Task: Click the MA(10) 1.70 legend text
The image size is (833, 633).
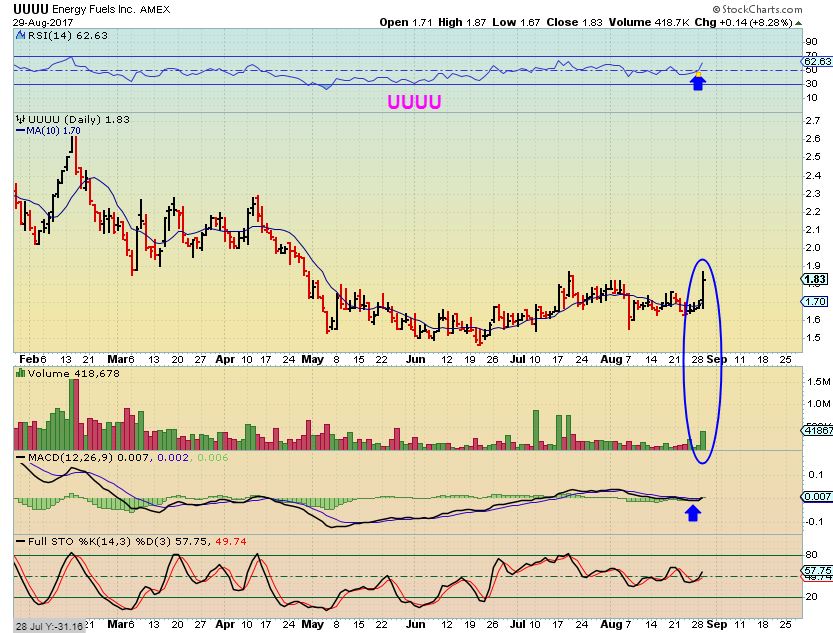Action: tap(53, 131)
